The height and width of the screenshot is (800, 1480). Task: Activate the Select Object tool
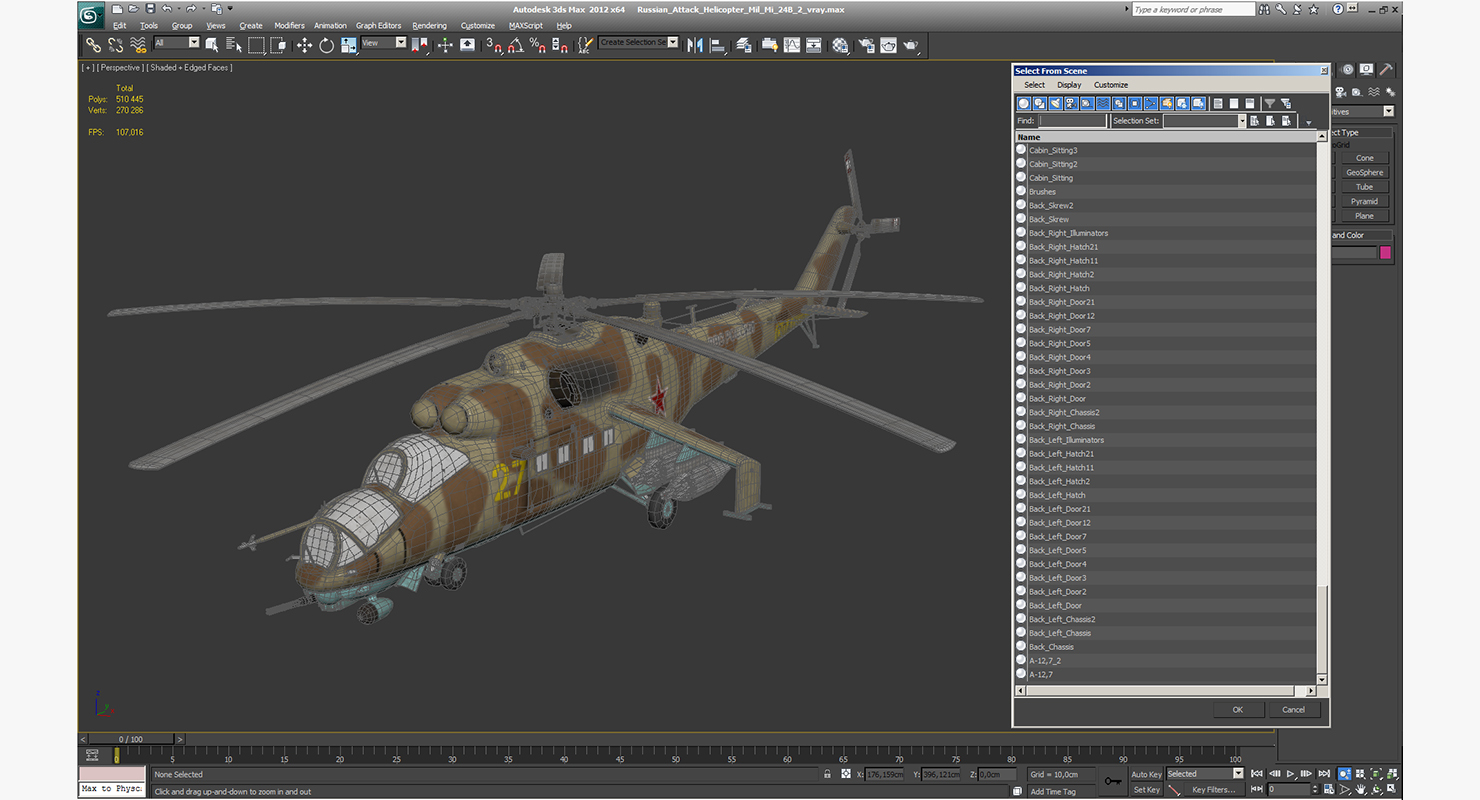(x=212, y=45)
